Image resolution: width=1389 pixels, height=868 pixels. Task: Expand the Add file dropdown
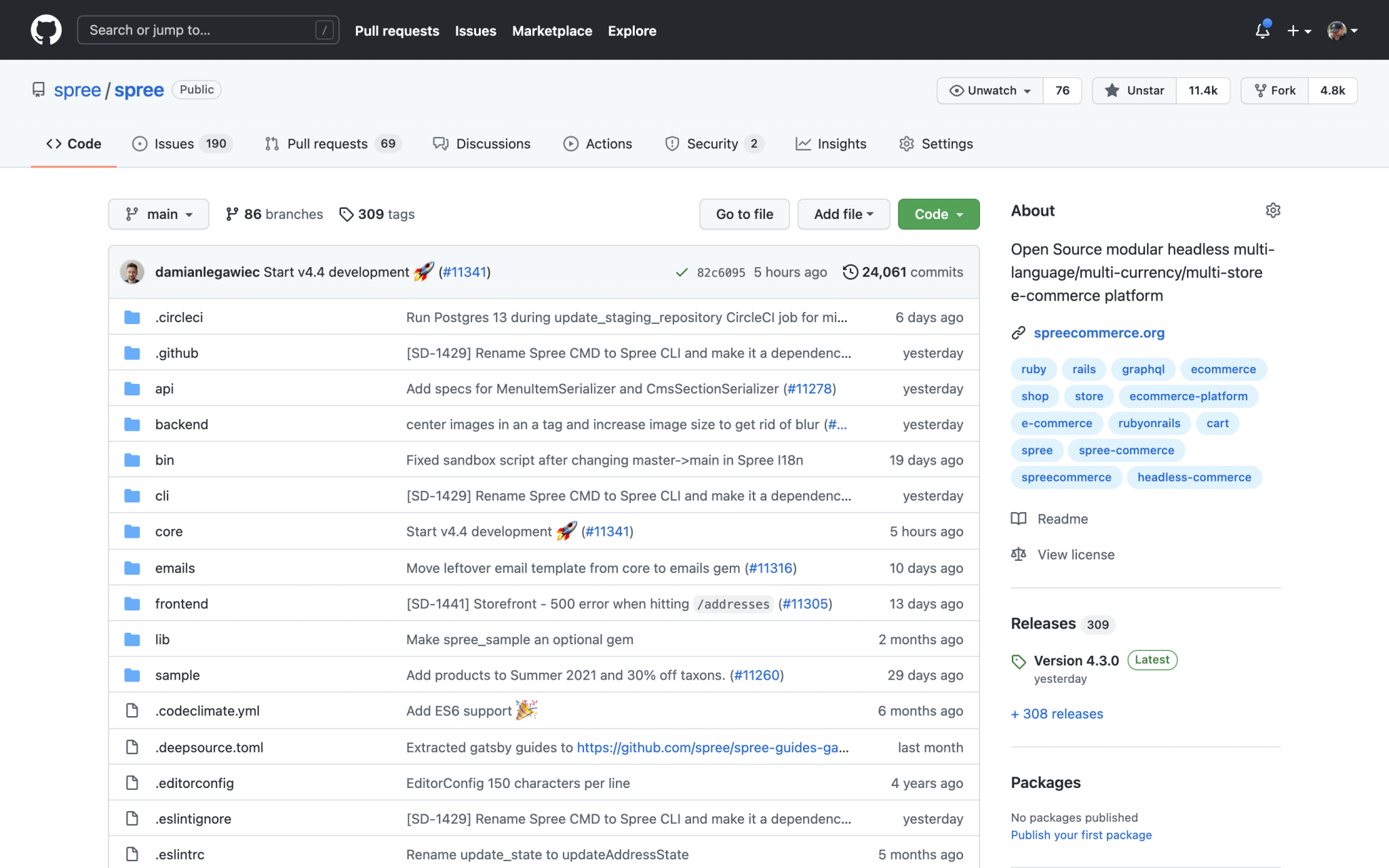(x=843, y=214)
